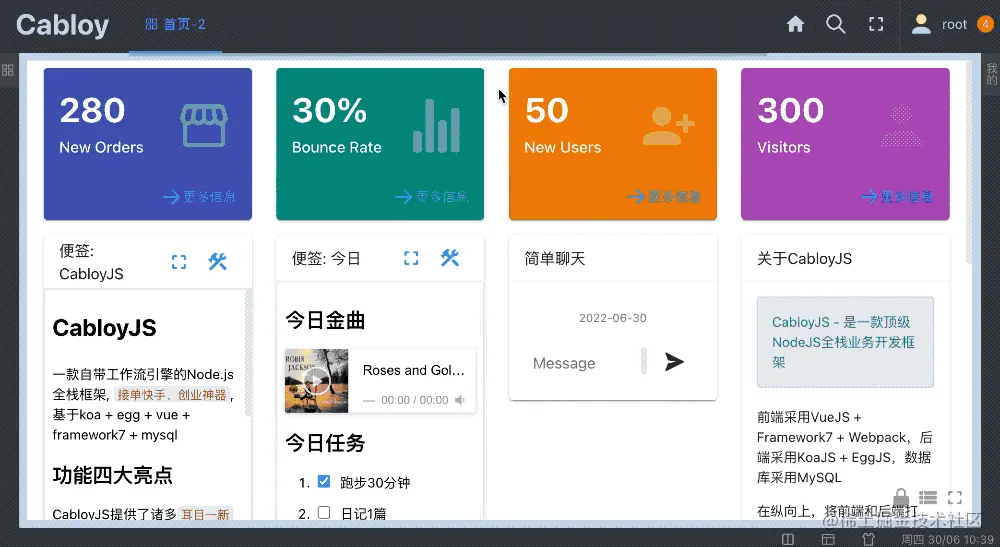Screen dimensions: 1000x547
Task: Click the CabloyJS blue description box
Action: pos(845,342)
